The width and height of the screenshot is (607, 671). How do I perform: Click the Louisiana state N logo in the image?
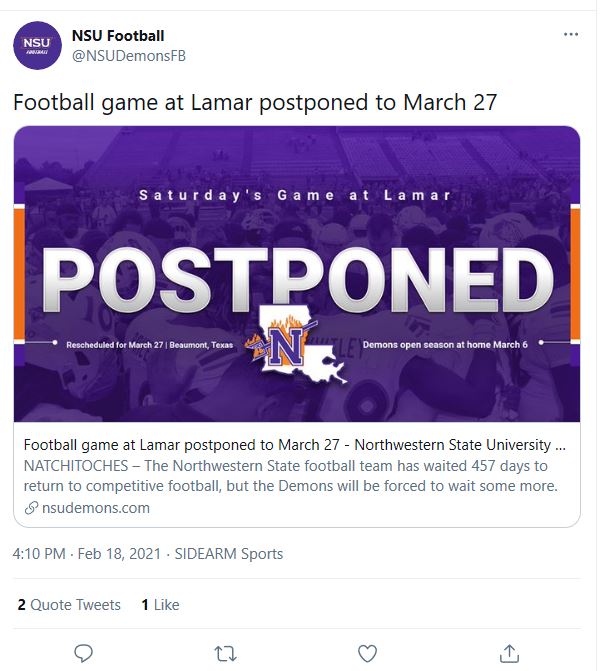pyautogui.click(x=301, y=347)
